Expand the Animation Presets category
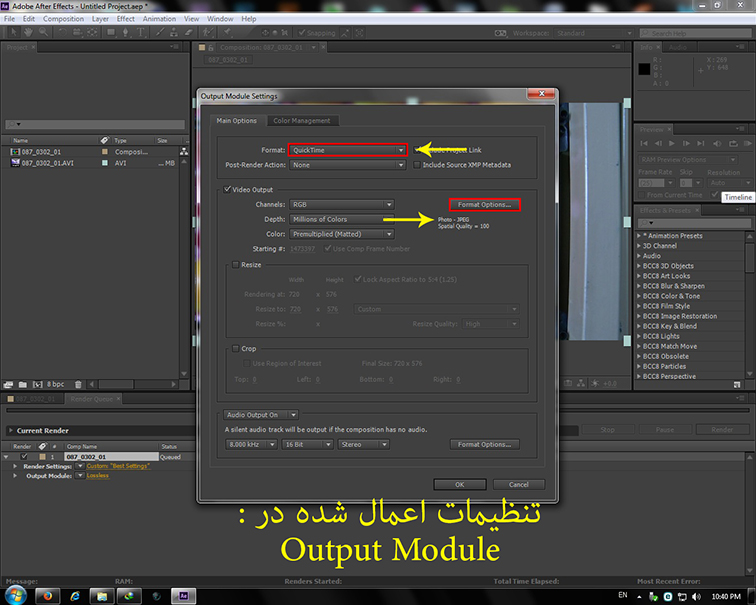This screenshot has height=605, width=756. click(x=639, y=236)
